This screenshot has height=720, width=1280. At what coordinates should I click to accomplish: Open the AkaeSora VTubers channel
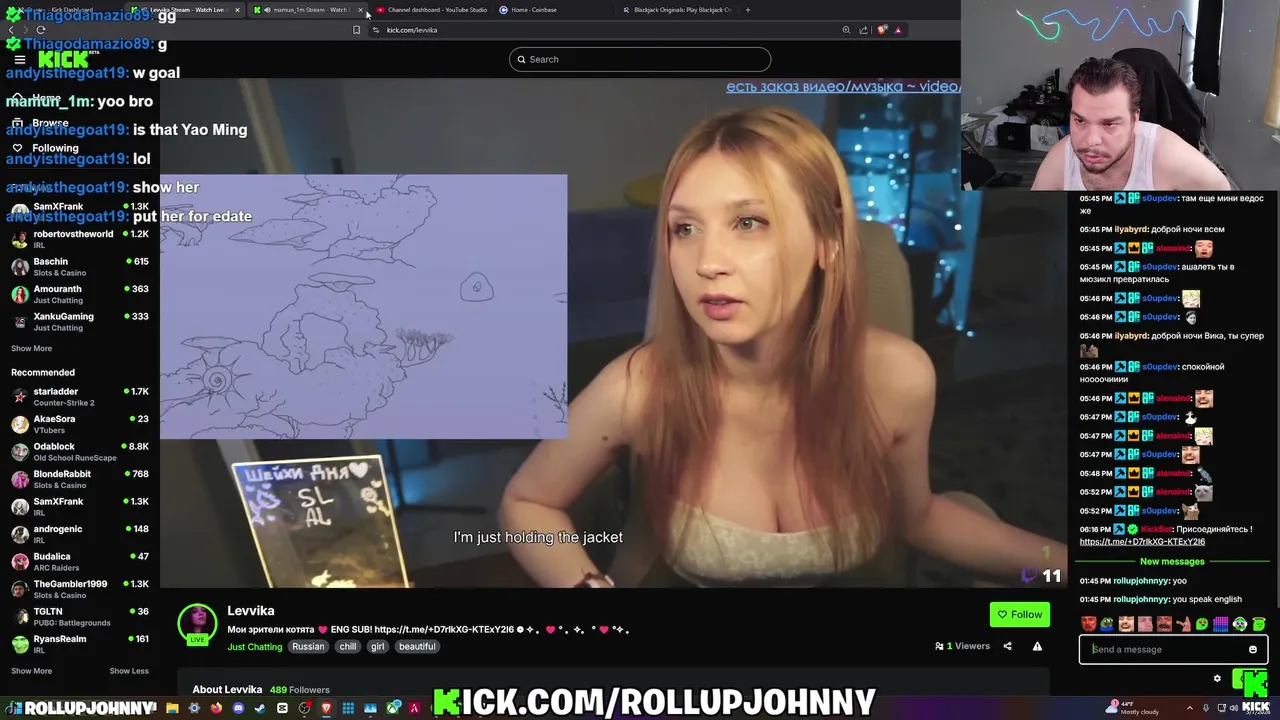(x=80, y=424)
